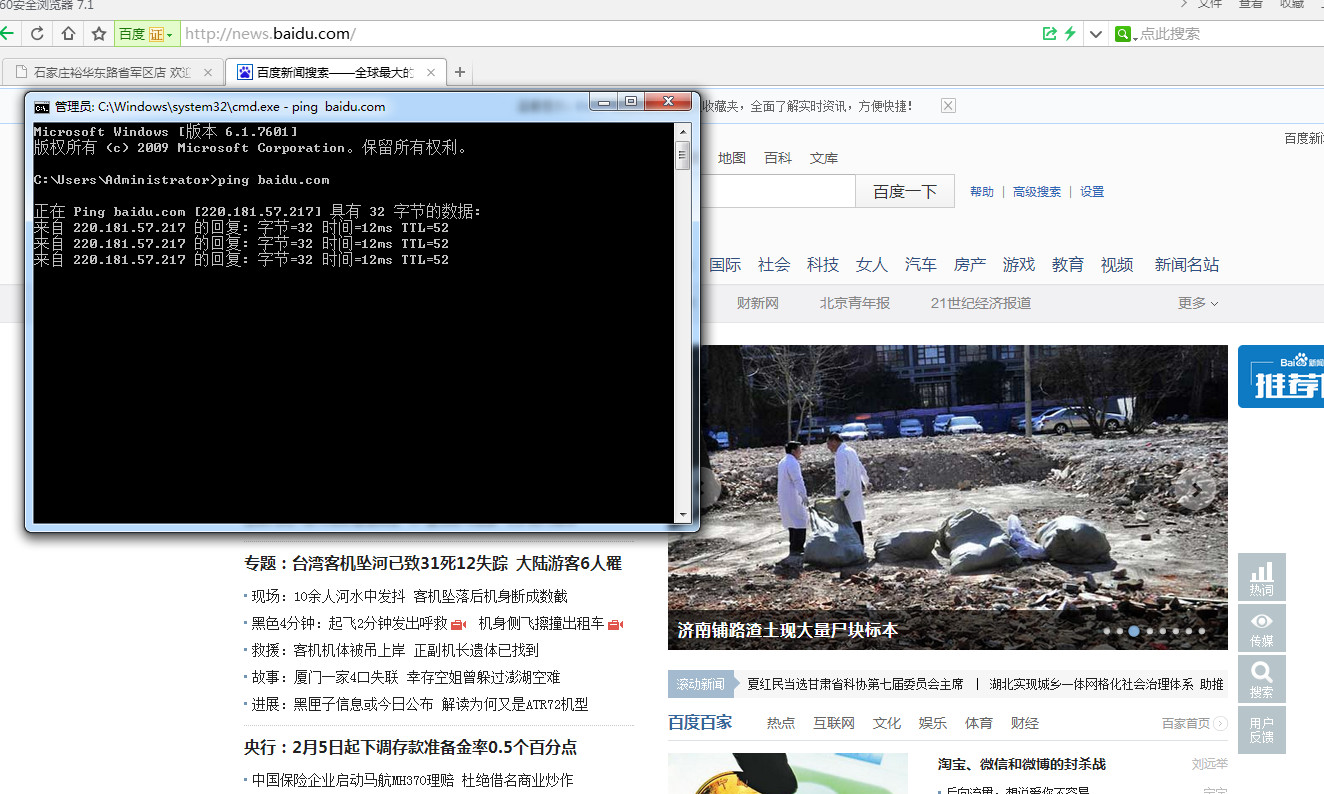The width and height of the screenshot is (1324, 794).
Task: Reload the page with the refresh icon
Action: click(x=37, y=33)
